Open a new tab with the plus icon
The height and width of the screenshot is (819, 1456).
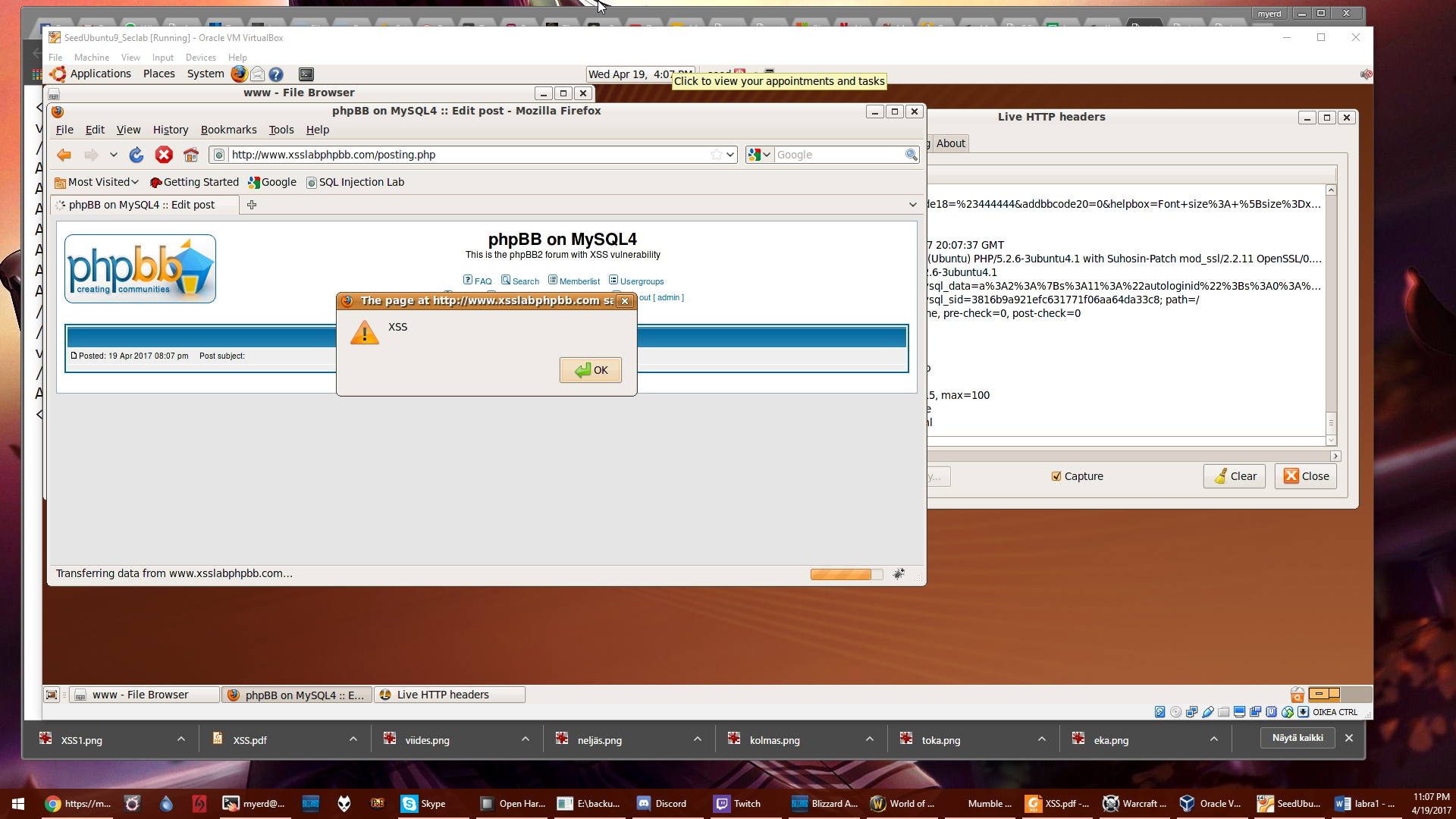click(x=252, y=205)
